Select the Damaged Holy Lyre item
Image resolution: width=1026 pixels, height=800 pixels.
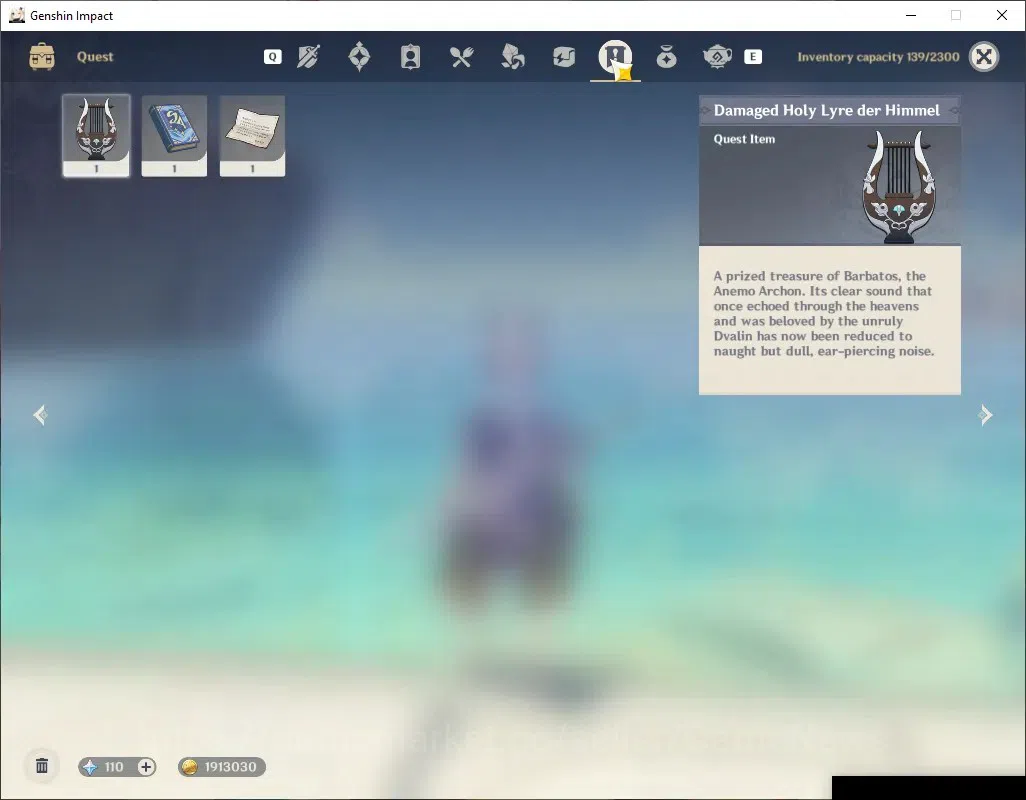tap(96, 135)
